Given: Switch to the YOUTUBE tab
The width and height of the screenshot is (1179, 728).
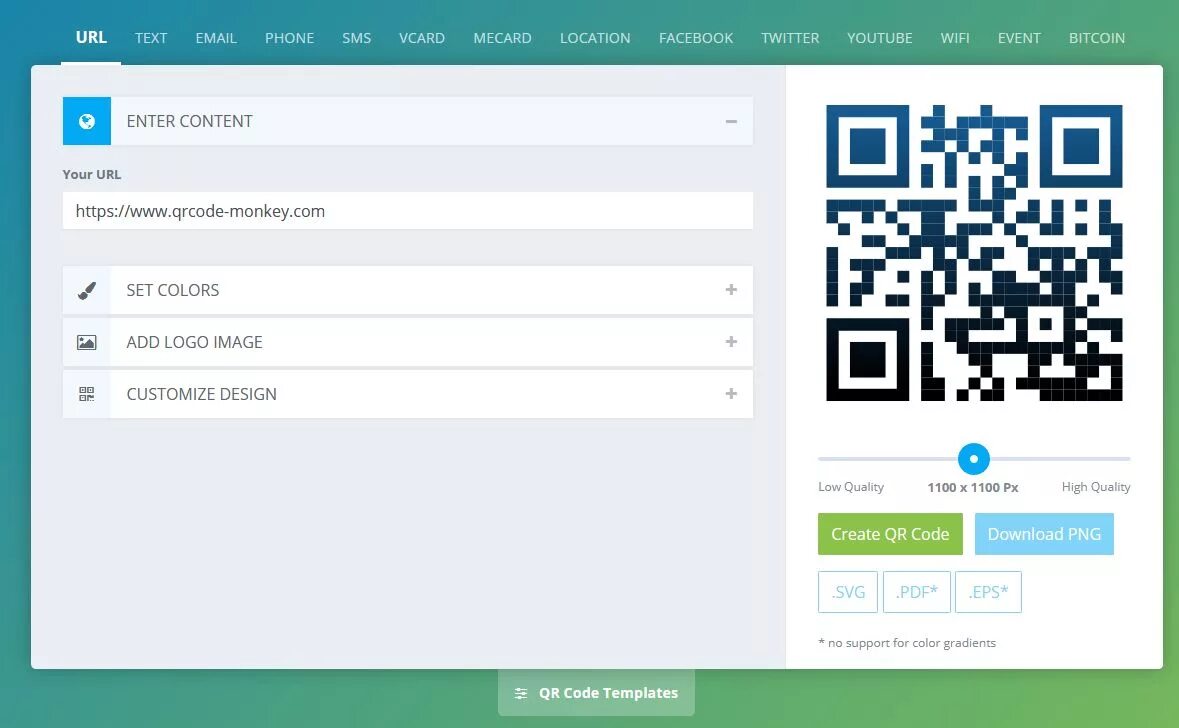Looking at the screenshot, I should point(879,38).
